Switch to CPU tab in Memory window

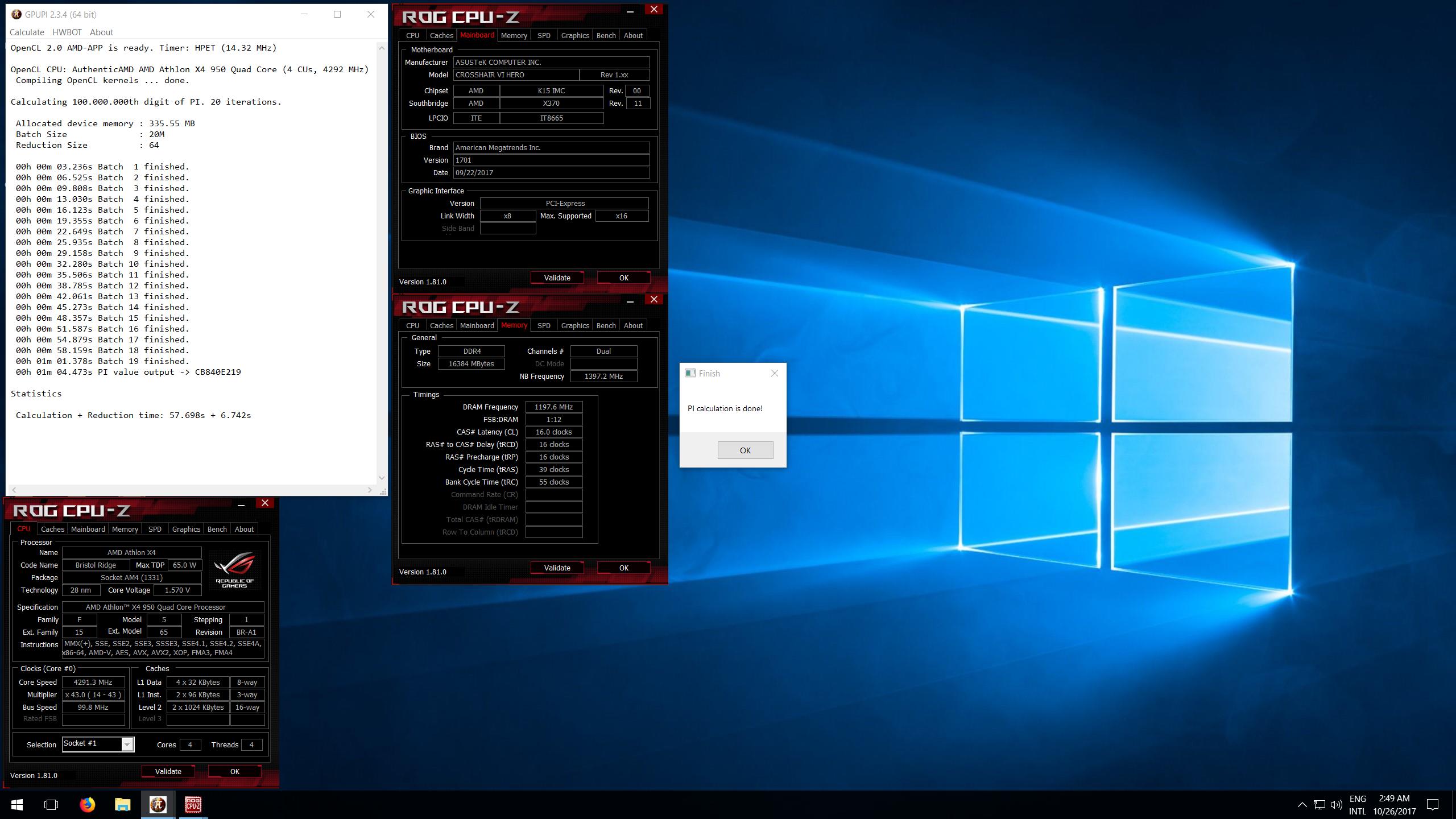412,325
